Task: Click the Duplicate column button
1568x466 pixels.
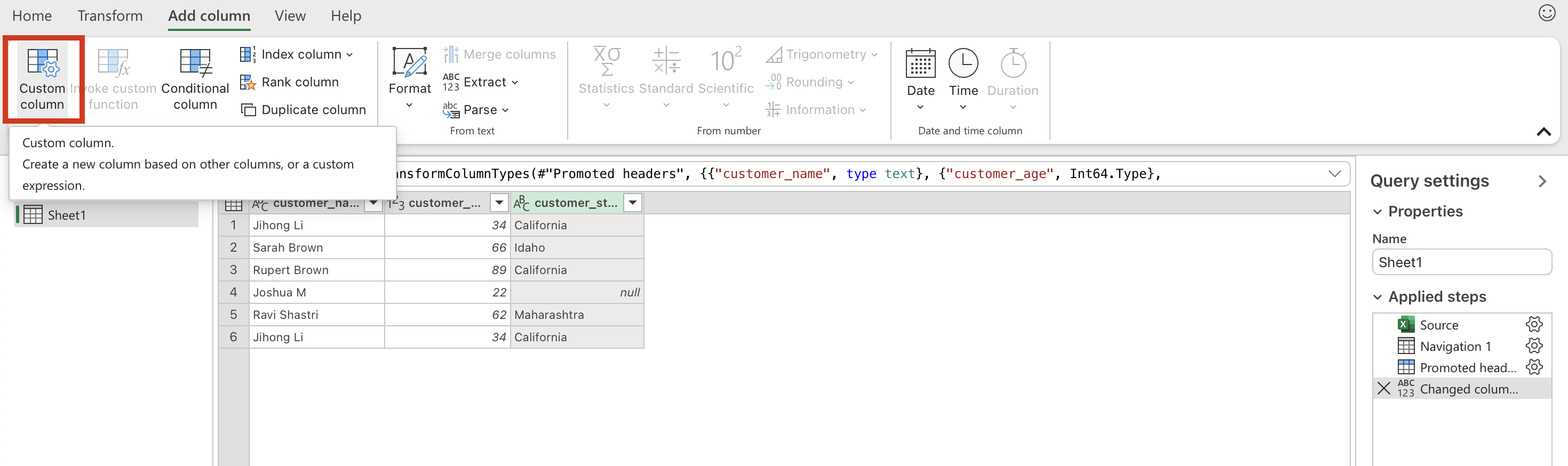Action: tap(304, 109)
